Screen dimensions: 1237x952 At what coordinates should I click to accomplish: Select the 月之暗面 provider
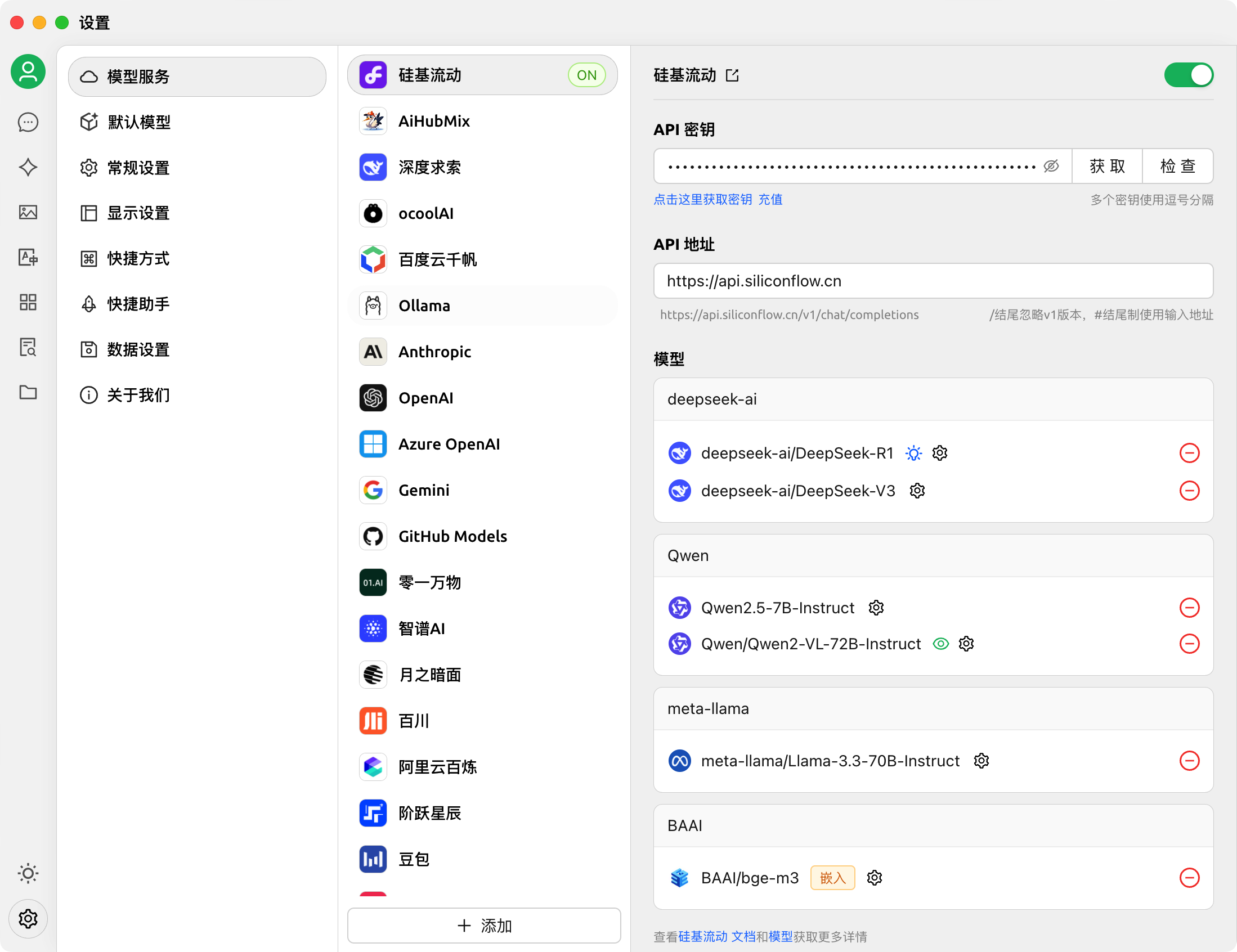tap(482, 675)
